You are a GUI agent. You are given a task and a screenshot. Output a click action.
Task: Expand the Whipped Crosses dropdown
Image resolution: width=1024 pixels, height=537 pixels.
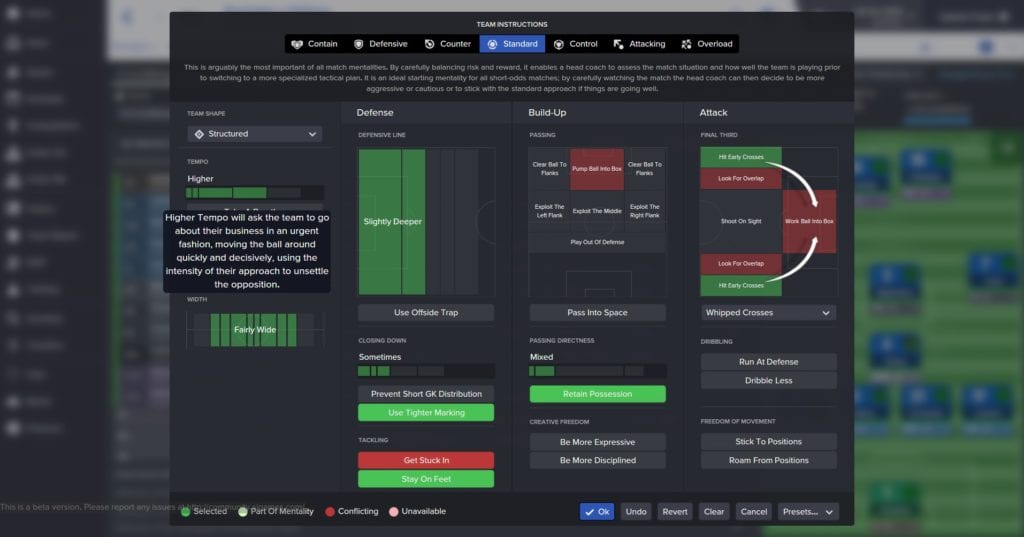(x=826, y=313)
